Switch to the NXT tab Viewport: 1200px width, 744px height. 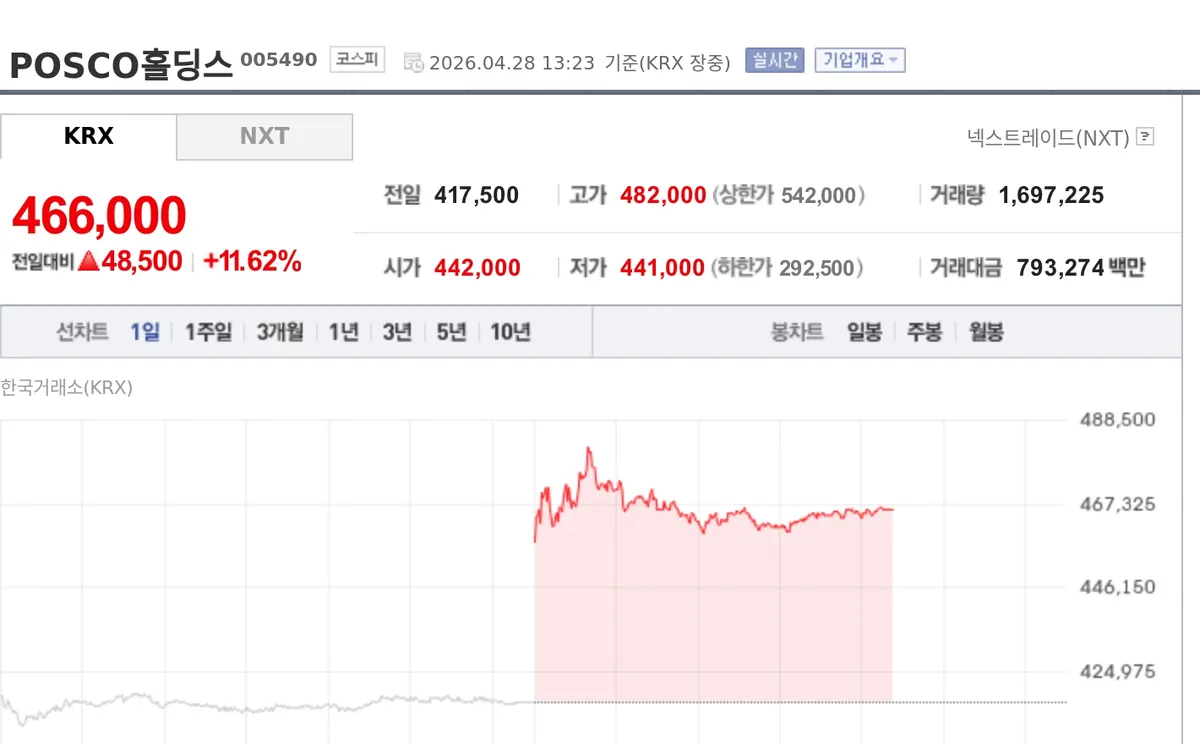pyautogui.click(x=264, y=137)
